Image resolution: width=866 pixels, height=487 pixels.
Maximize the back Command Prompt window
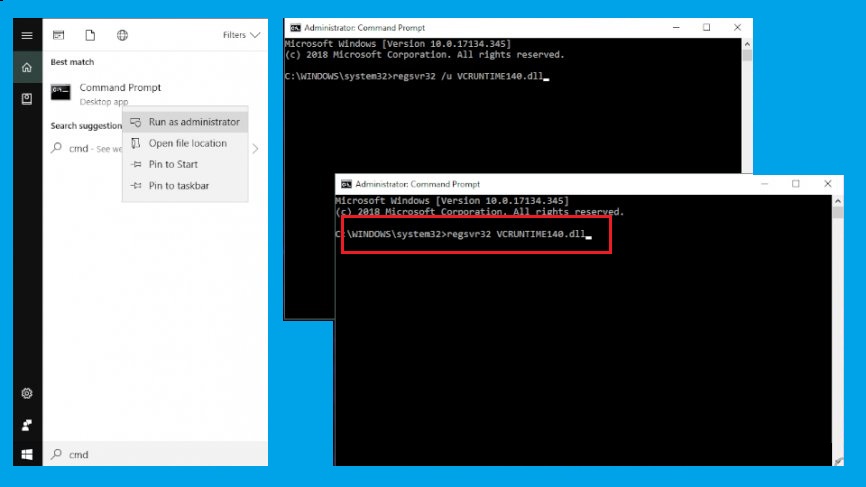tap(706, 27)
